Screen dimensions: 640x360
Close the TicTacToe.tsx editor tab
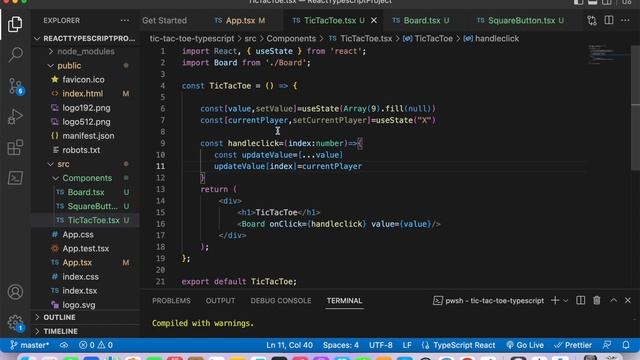373,20
